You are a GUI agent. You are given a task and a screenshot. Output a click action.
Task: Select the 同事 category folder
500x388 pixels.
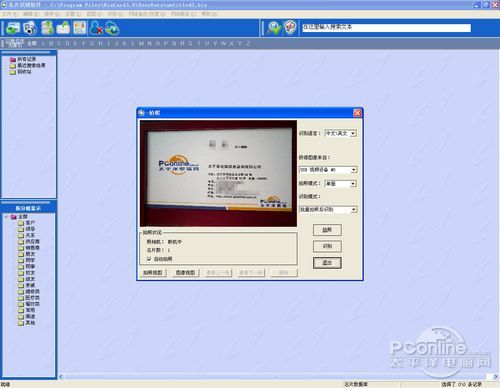(x=30, y=266)
